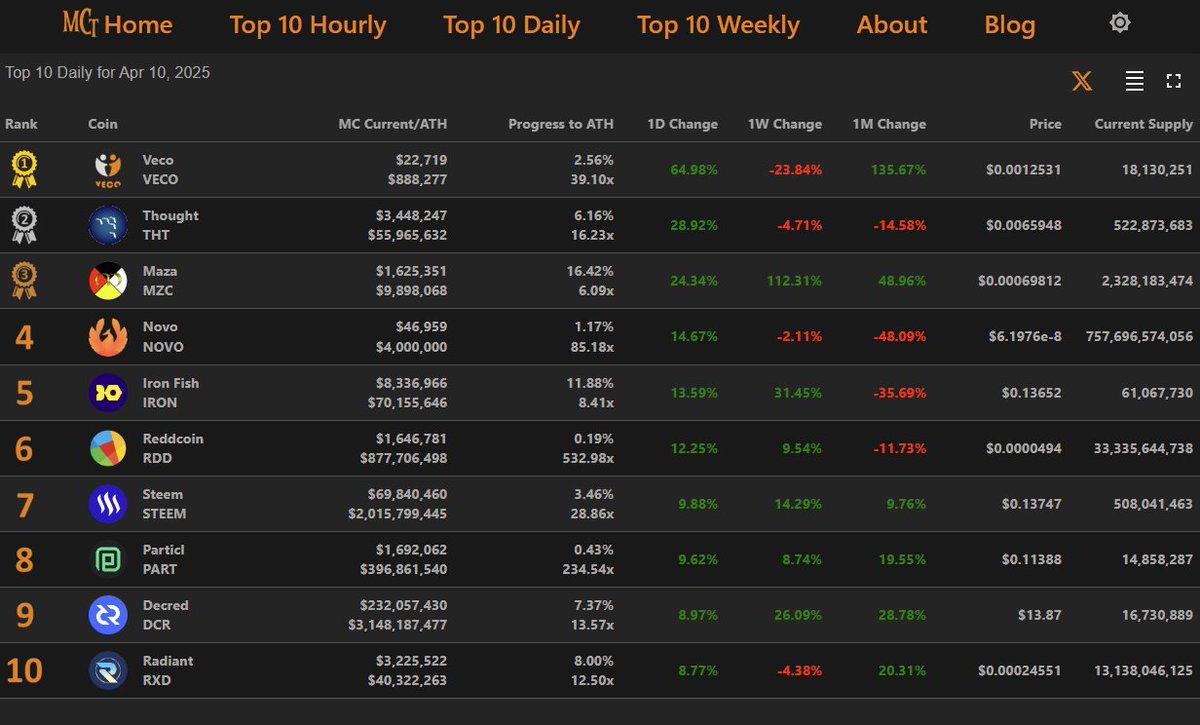
Task: Open the Top 10 Weekly tab
Action: click(718, 25)
